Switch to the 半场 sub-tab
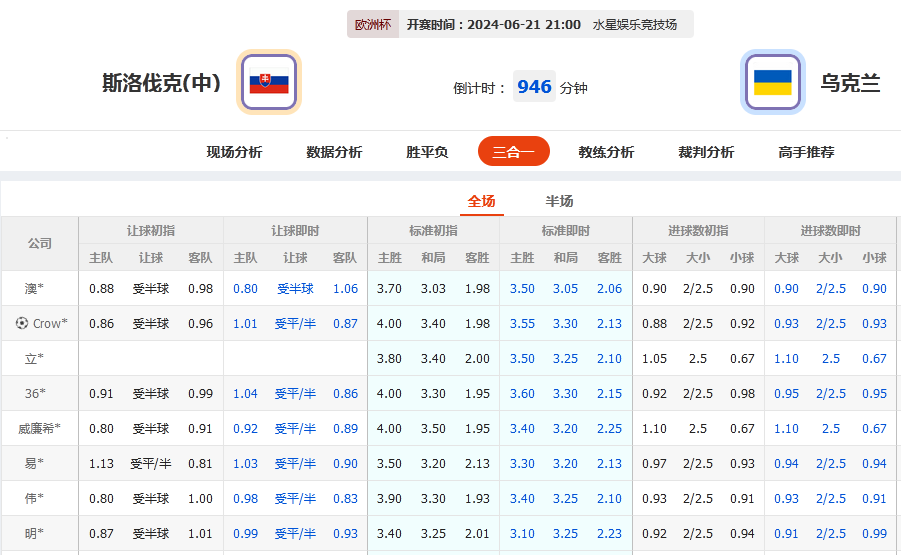 [559, 201]
